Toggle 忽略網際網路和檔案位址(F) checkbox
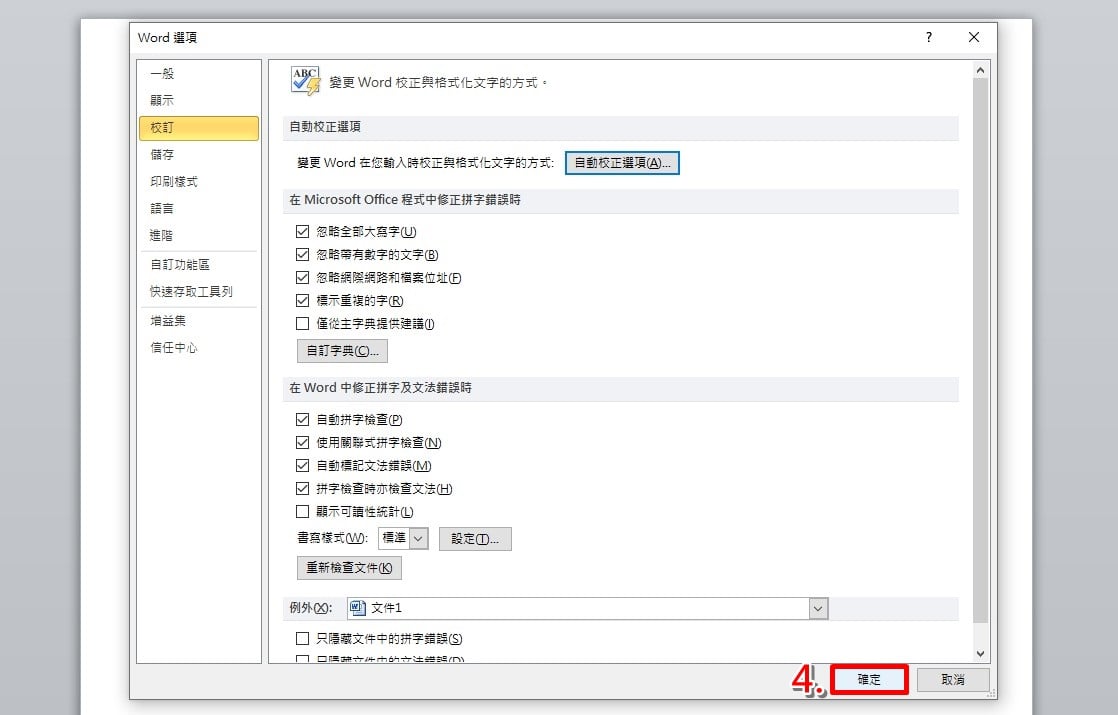 [x=302, y=277]
